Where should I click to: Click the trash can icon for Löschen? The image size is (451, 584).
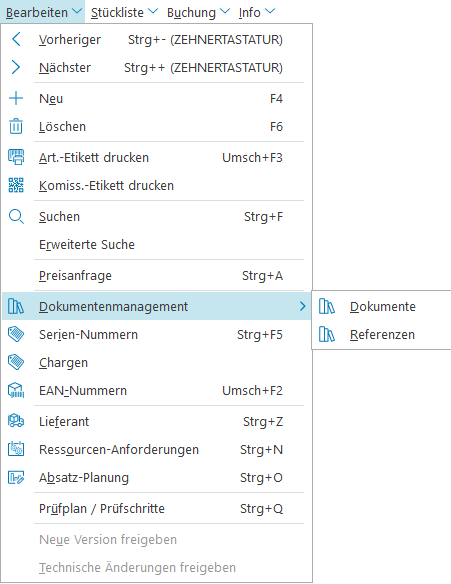coord(16,126)
